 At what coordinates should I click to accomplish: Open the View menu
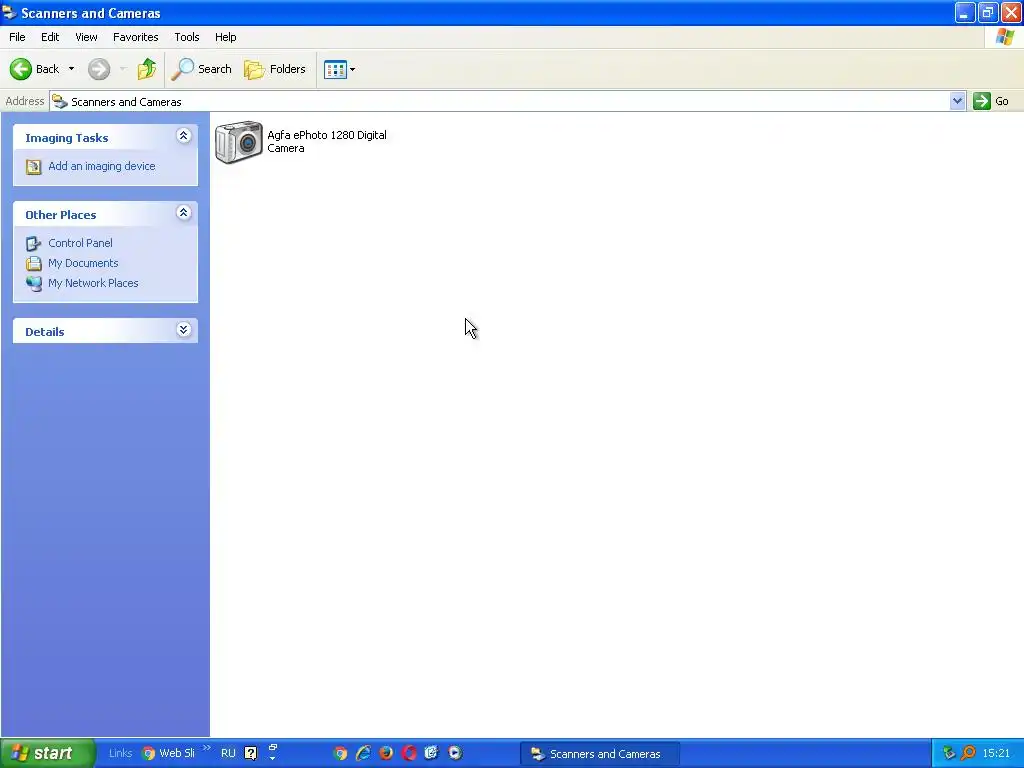coord(86,37)
